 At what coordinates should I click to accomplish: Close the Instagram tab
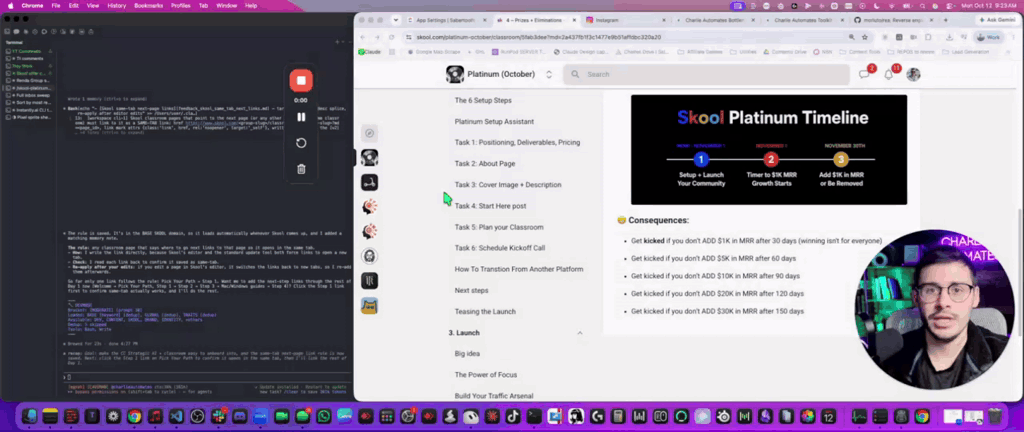[664, 20]
